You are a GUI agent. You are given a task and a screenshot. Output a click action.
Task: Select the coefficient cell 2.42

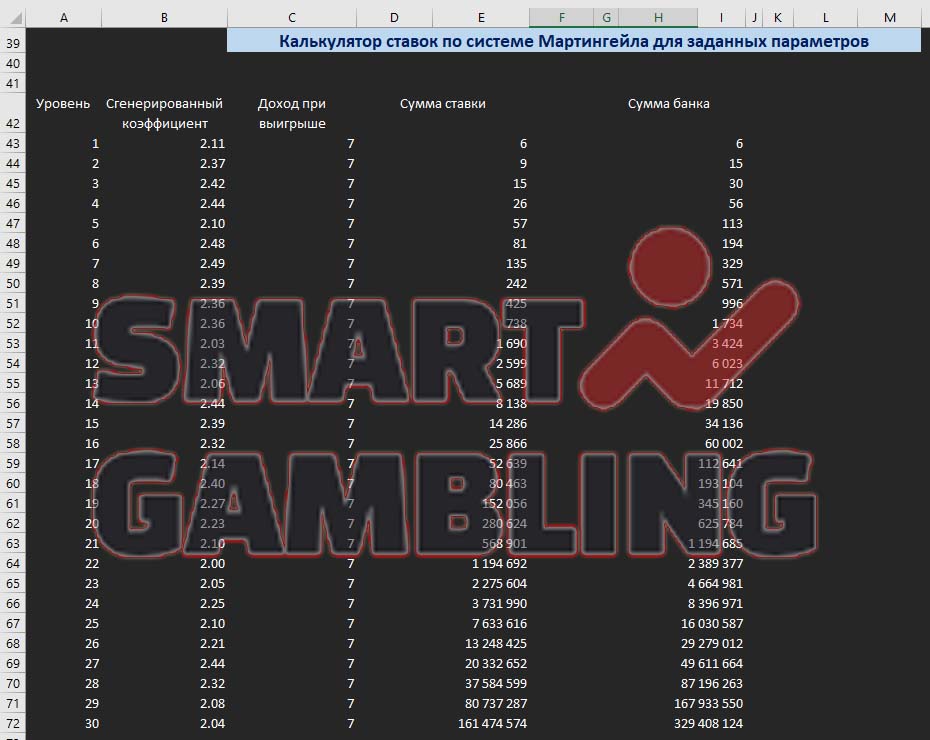(164, 184)
